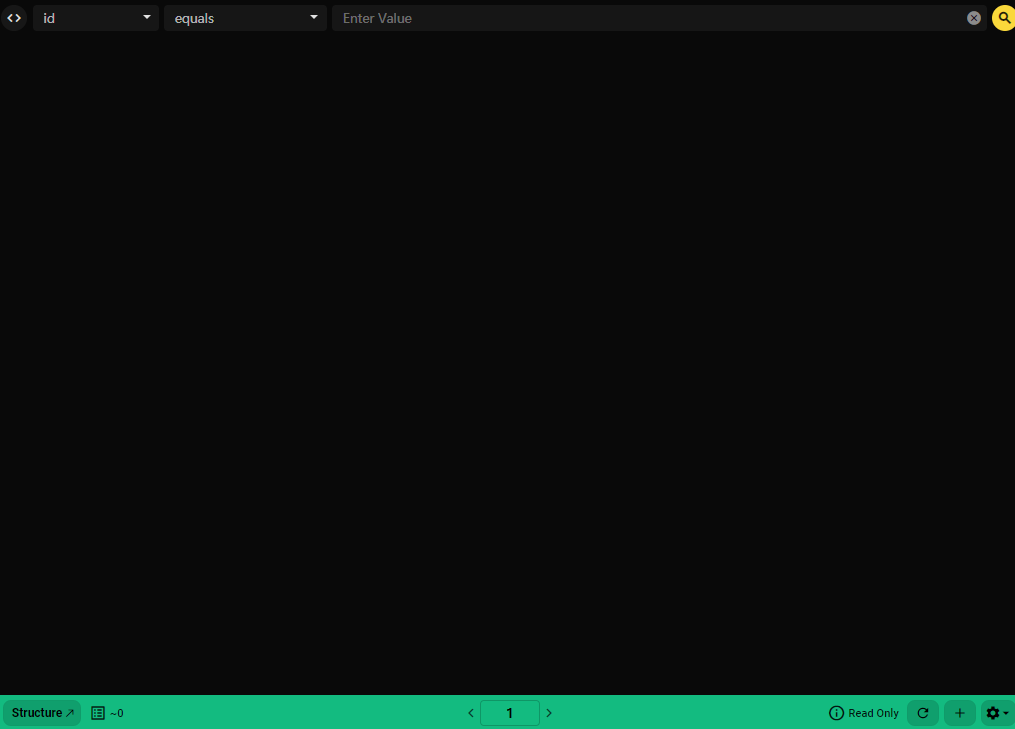The height and width of the screenshot is (729, 1015).
Task: Toggle the SQL filter mode icon
Action: pos(14,17)
